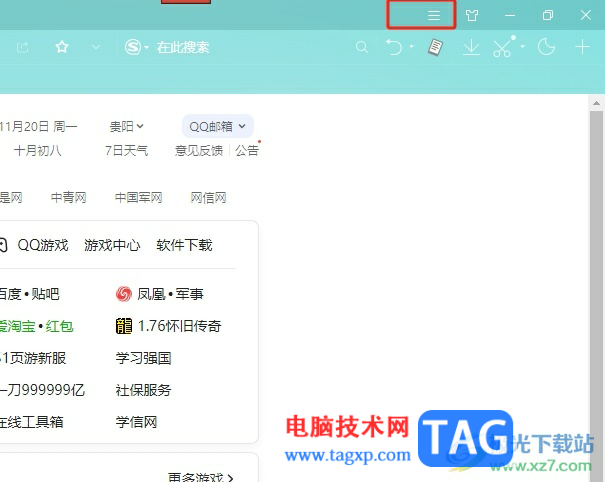Open the 学信网 link

click(x=136, y=422)
